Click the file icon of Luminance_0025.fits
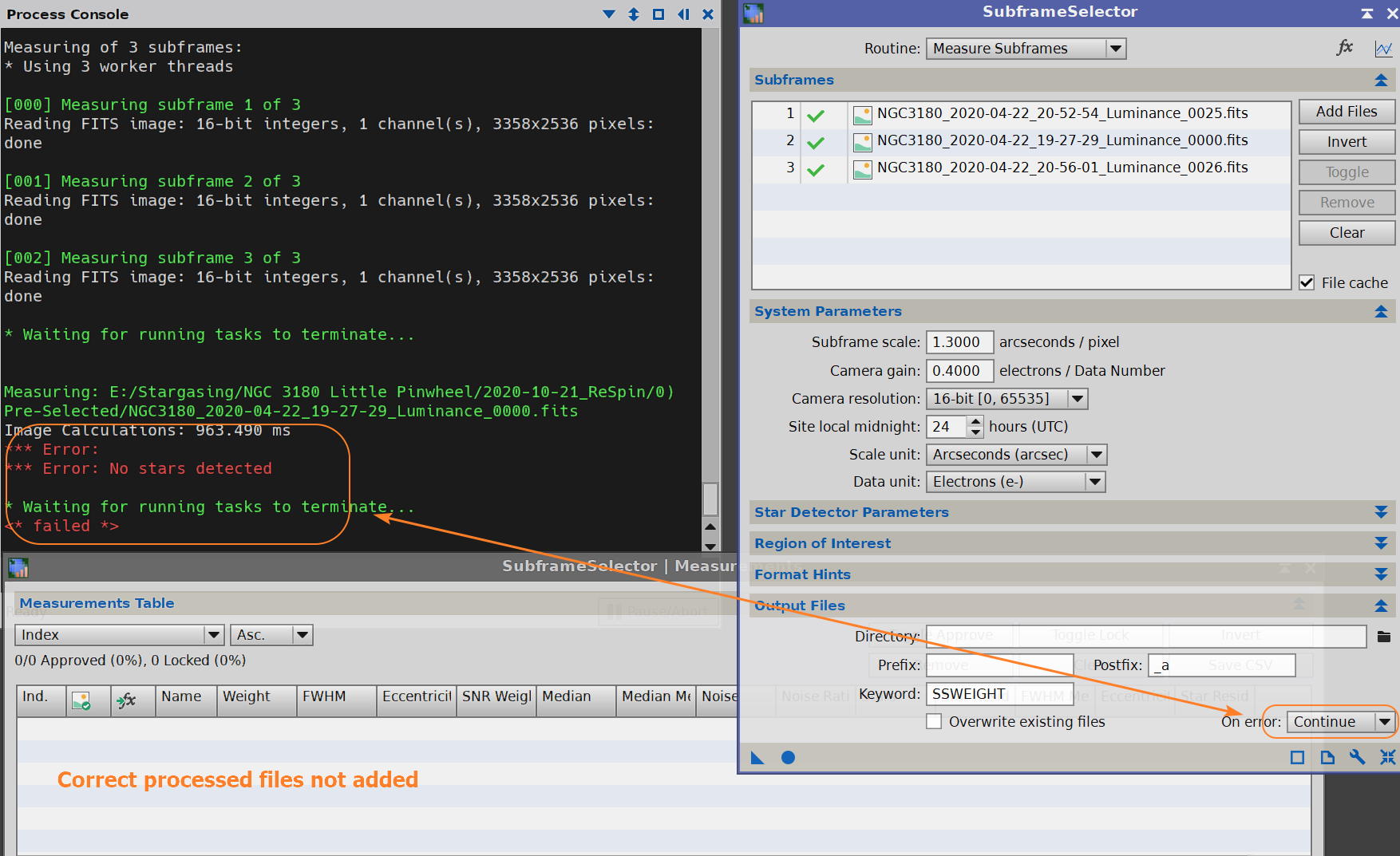Image resolution: width=1400 pixels, height=856 pixels. coord(862,115)
